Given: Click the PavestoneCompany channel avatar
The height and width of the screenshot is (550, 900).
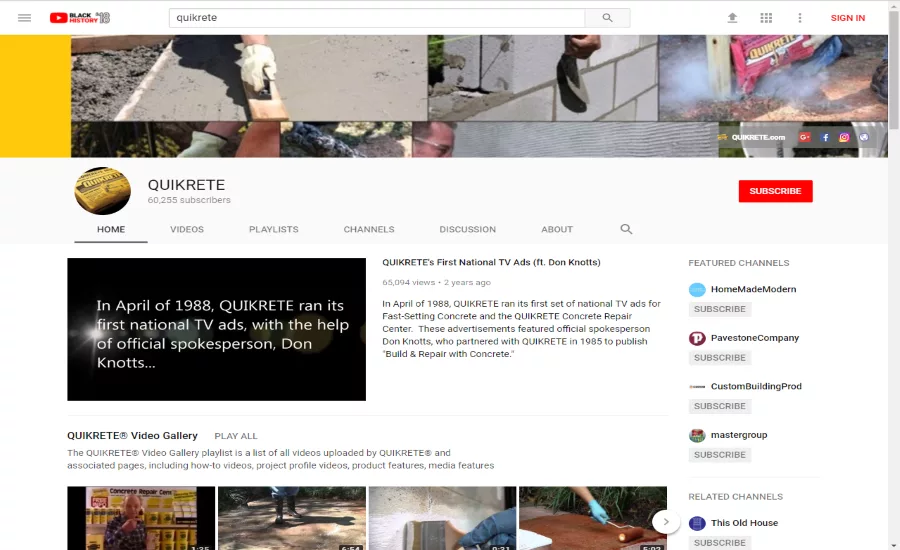Looking at the screenshot, I should point(697,338).
